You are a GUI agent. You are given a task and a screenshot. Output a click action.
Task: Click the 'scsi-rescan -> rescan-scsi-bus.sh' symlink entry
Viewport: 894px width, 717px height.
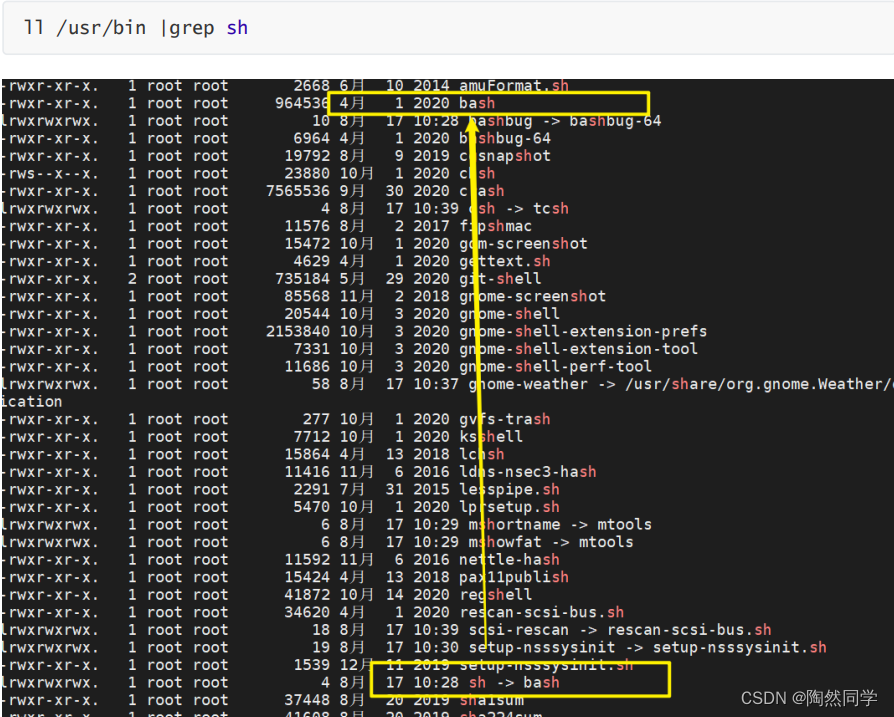[620, 630]
